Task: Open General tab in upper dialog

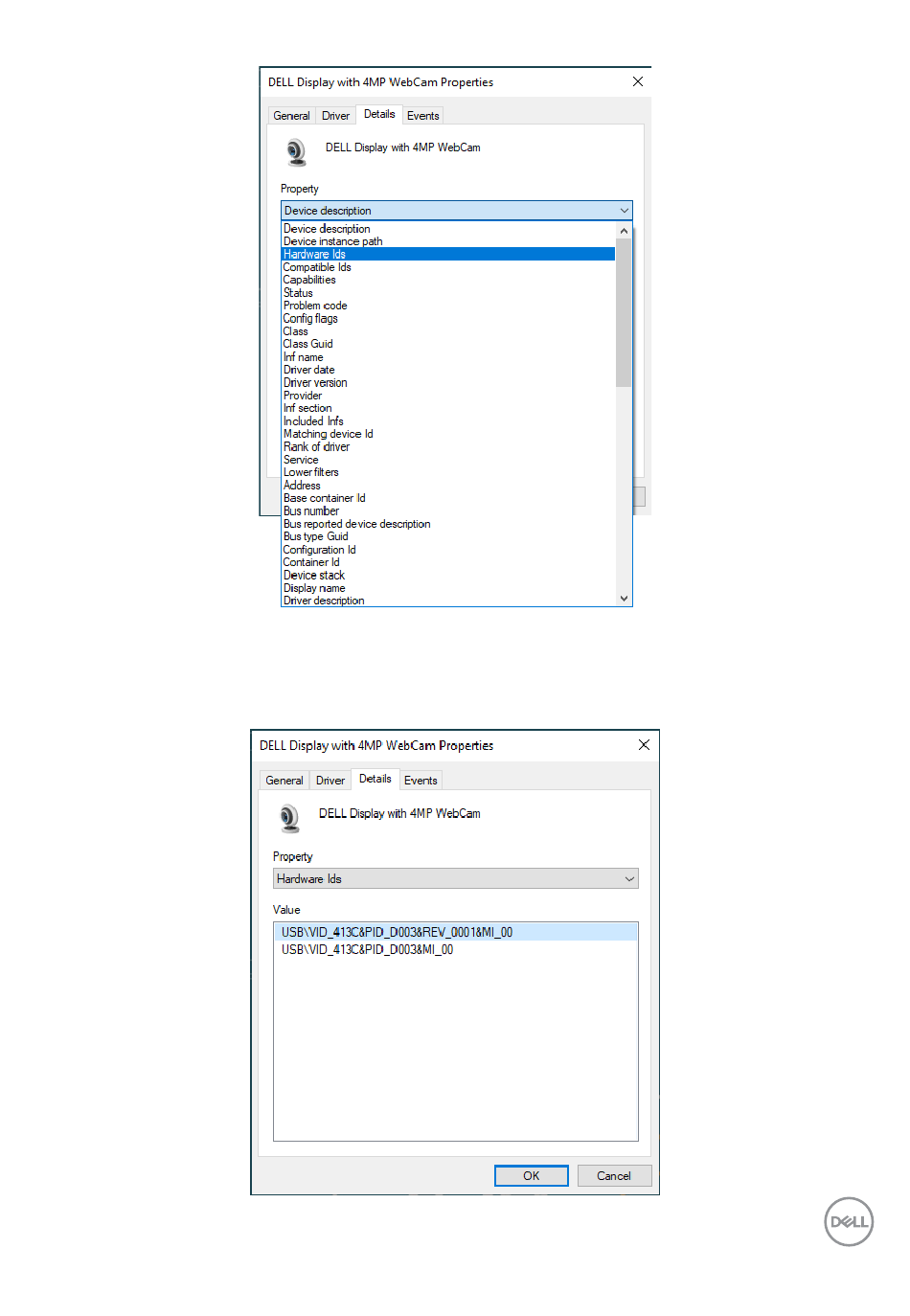Action: pos(291,116)
